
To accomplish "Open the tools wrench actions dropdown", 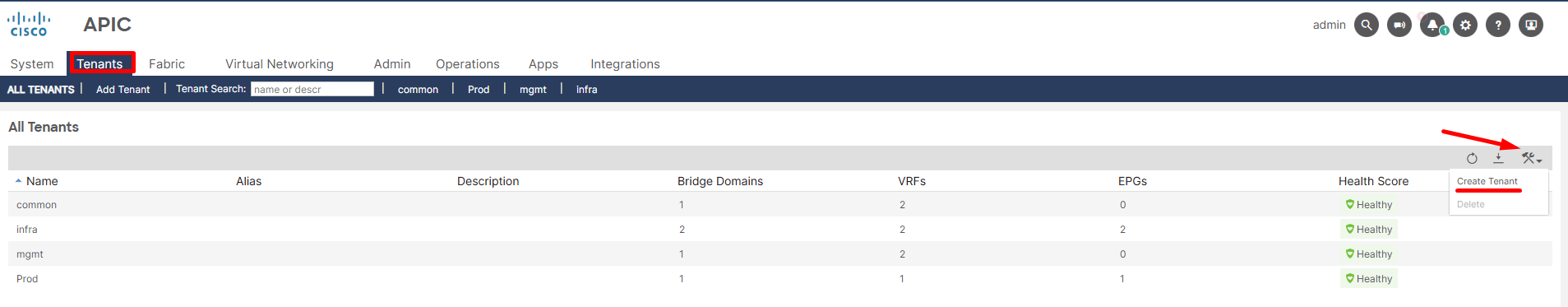I will [x=1531, y=158].
